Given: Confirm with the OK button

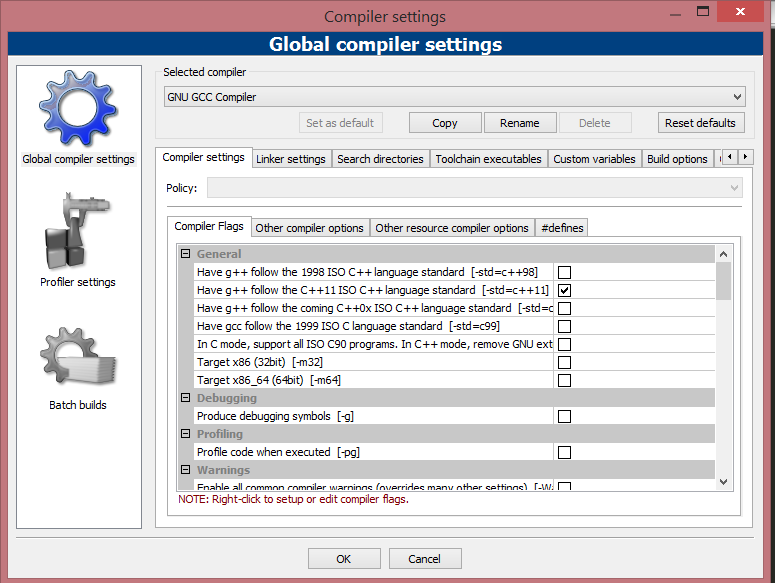Looking at the screenshot, I should [344, 559].
